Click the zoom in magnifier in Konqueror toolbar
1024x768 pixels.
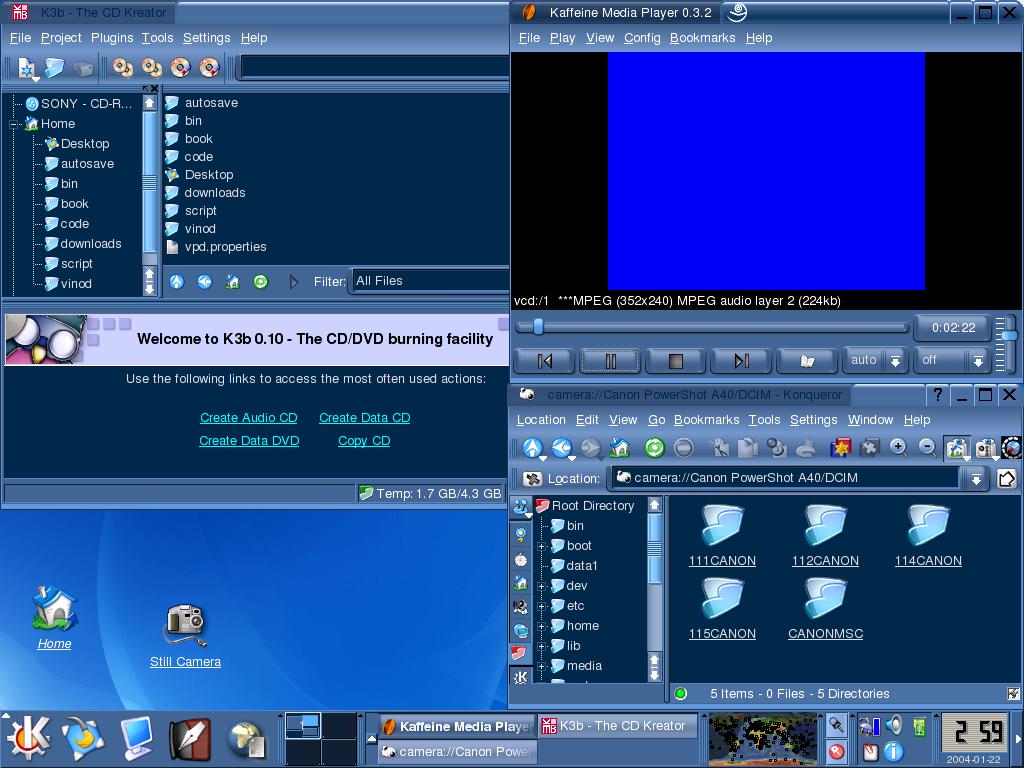(898, 448)
